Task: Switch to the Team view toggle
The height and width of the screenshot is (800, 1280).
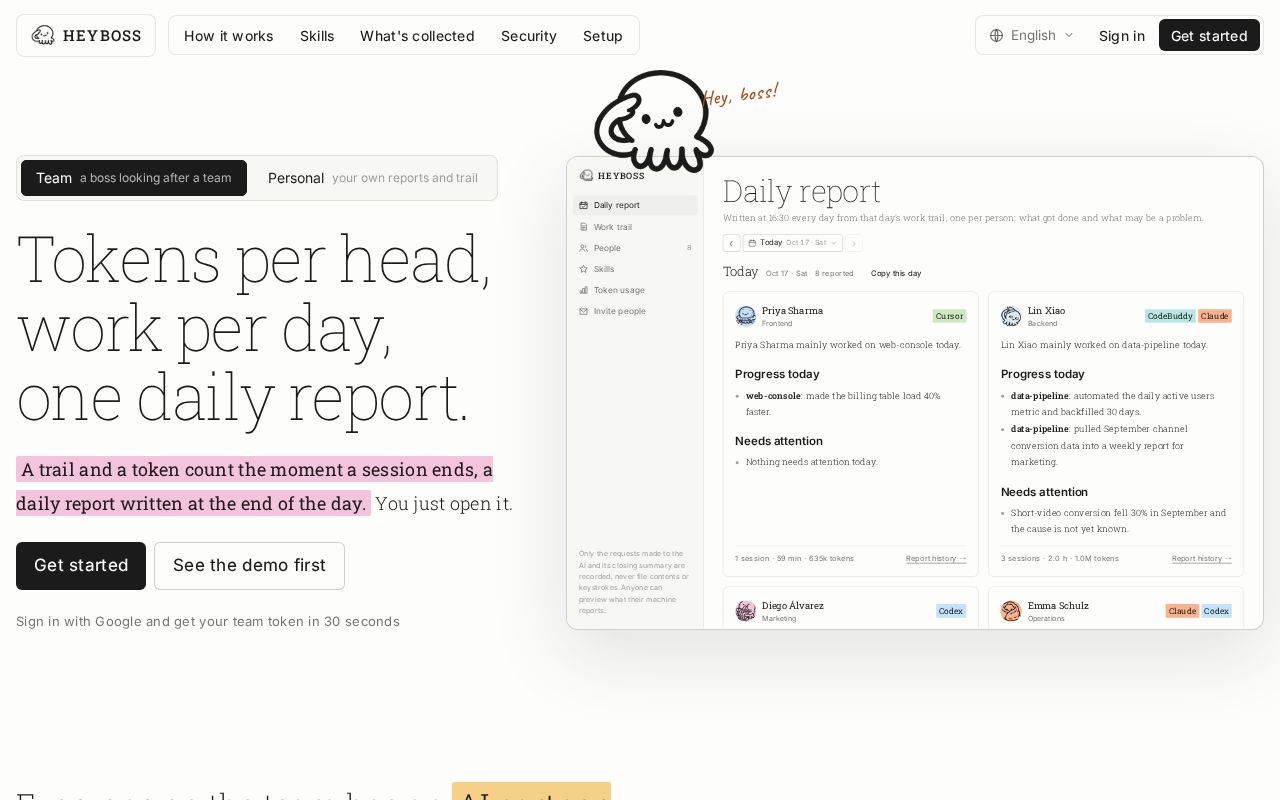Action: [134, 178]
